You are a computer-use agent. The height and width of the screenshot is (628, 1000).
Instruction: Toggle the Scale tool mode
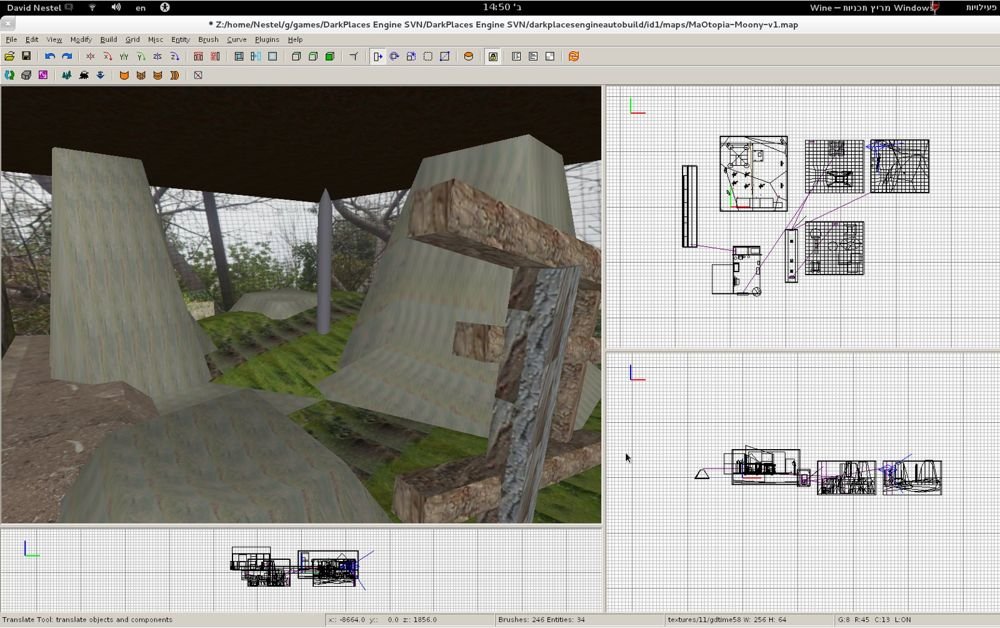pyautogui.click(x=411, y=56)
